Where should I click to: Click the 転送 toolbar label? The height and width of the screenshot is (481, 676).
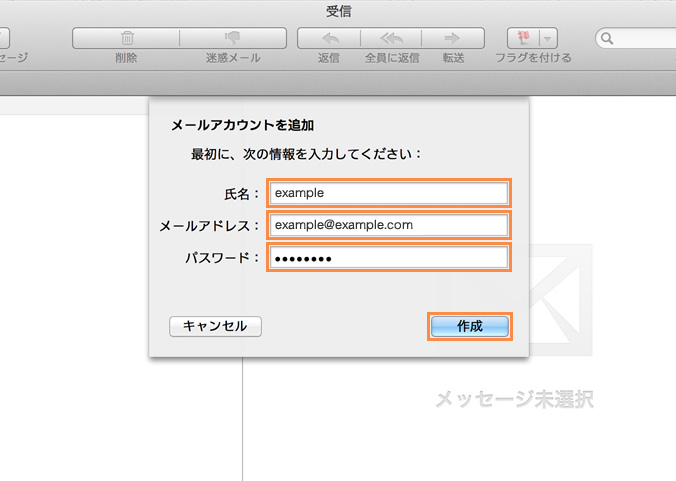[x=453, y=58]
